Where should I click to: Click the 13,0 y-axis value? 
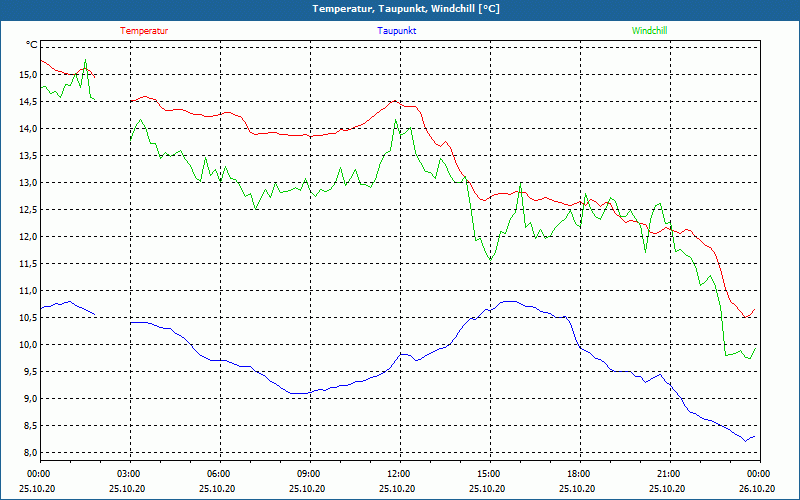point(28,183)
